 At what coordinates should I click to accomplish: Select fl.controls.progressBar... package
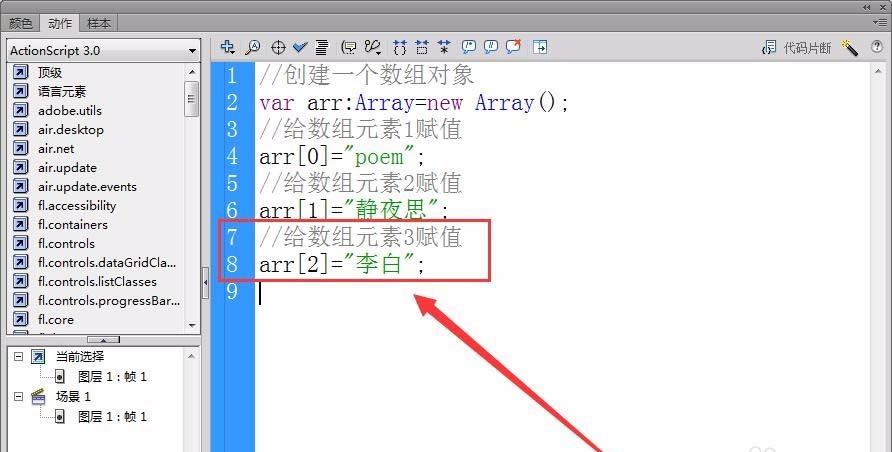click(x=109, y=301)
